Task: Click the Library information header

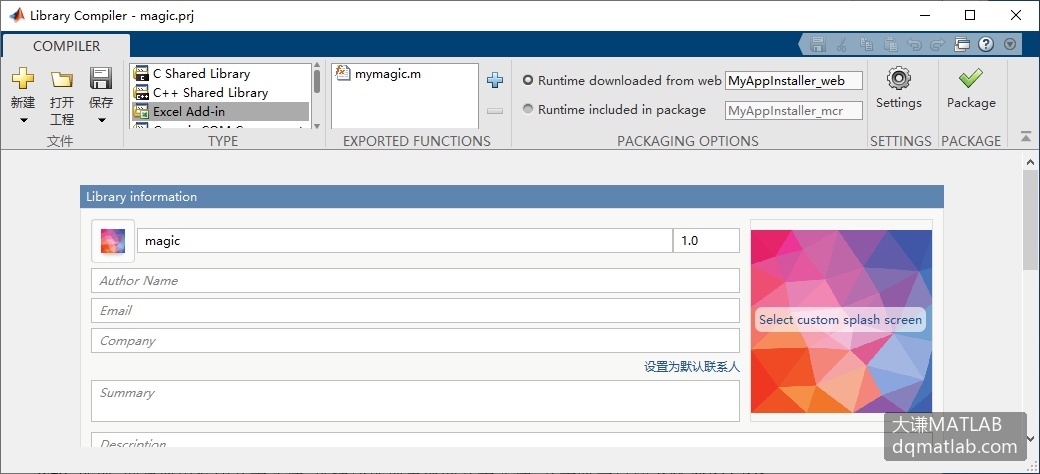Action: 512,197
